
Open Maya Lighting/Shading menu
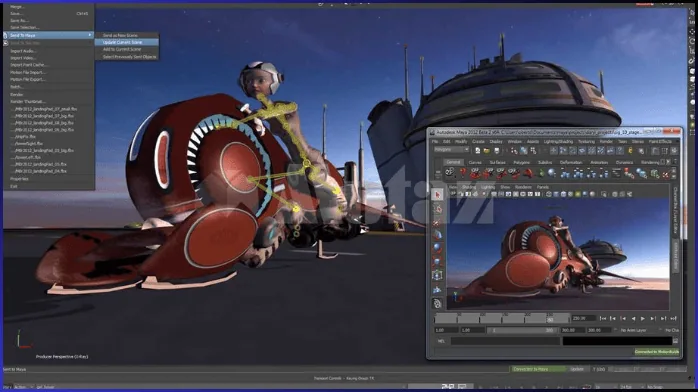(558, 141)
